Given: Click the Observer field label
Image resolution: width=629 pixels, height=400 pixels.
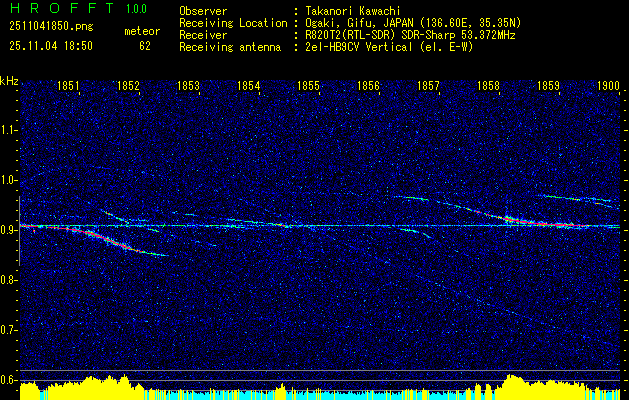Looking at the screenshot, I should coord(203,11).
